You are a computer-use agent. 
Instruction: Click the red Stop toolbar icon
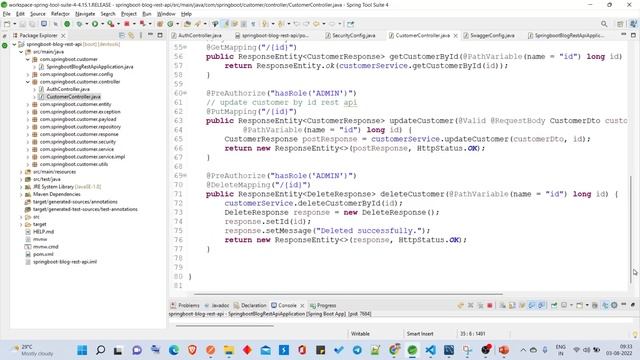tap(127, 24)
